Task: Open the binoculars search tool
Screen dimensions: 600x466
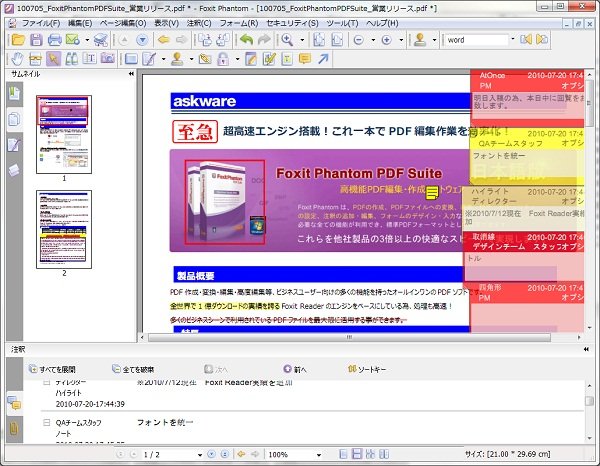Action: point(72,59)
